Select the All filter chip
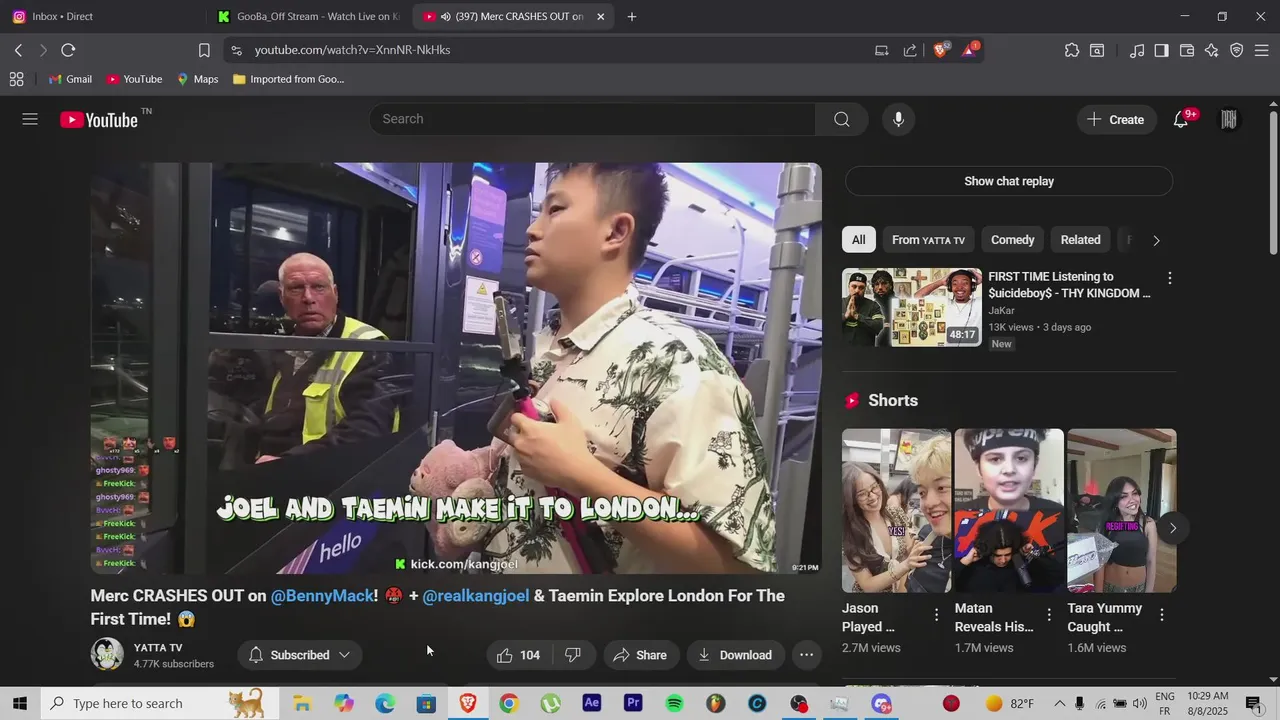This screenshot has width=1280, height=720. point(858,240)
